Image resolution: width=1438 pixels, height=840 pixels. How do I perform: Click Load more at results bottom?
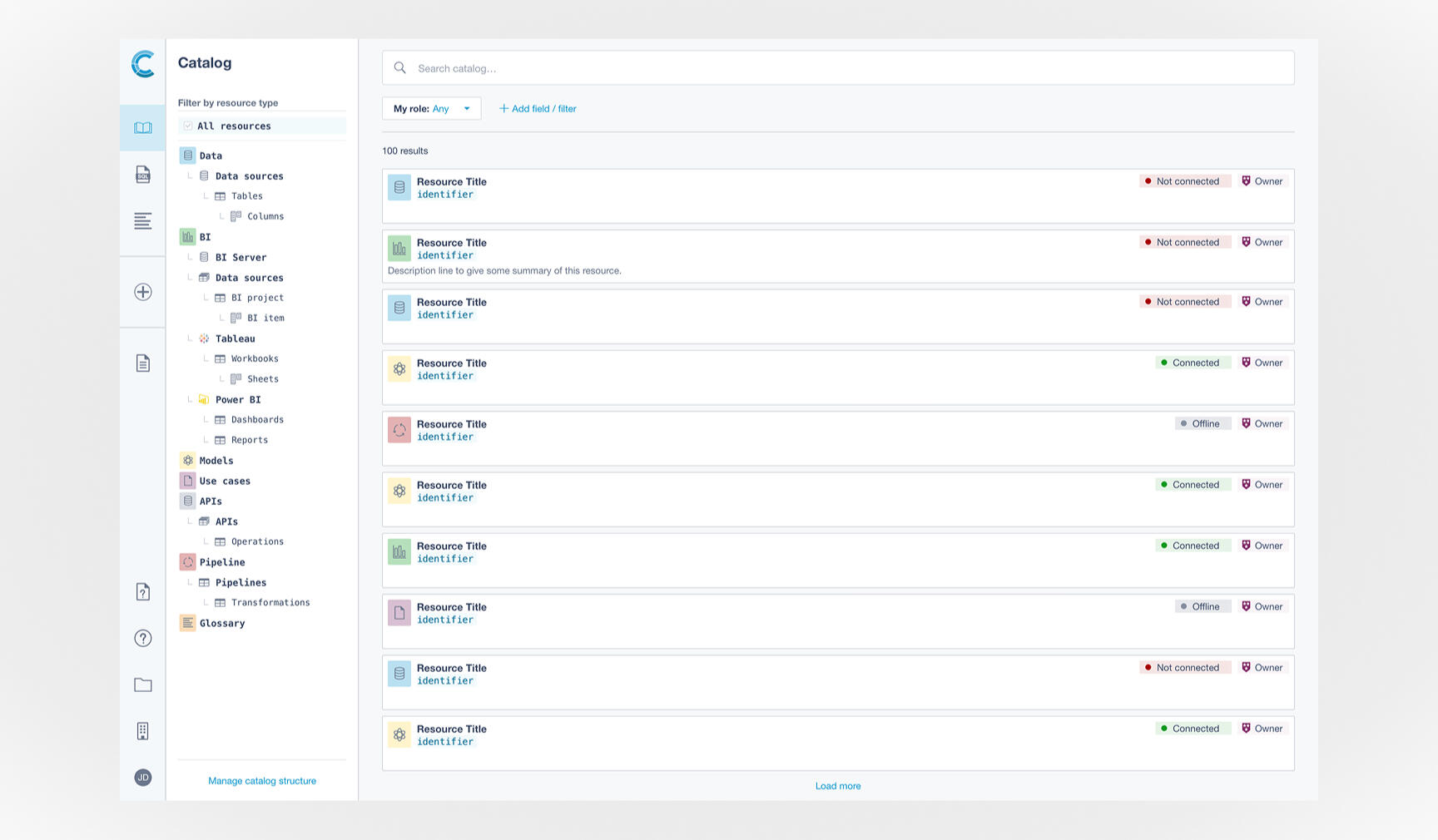click(x=838, y=785)
